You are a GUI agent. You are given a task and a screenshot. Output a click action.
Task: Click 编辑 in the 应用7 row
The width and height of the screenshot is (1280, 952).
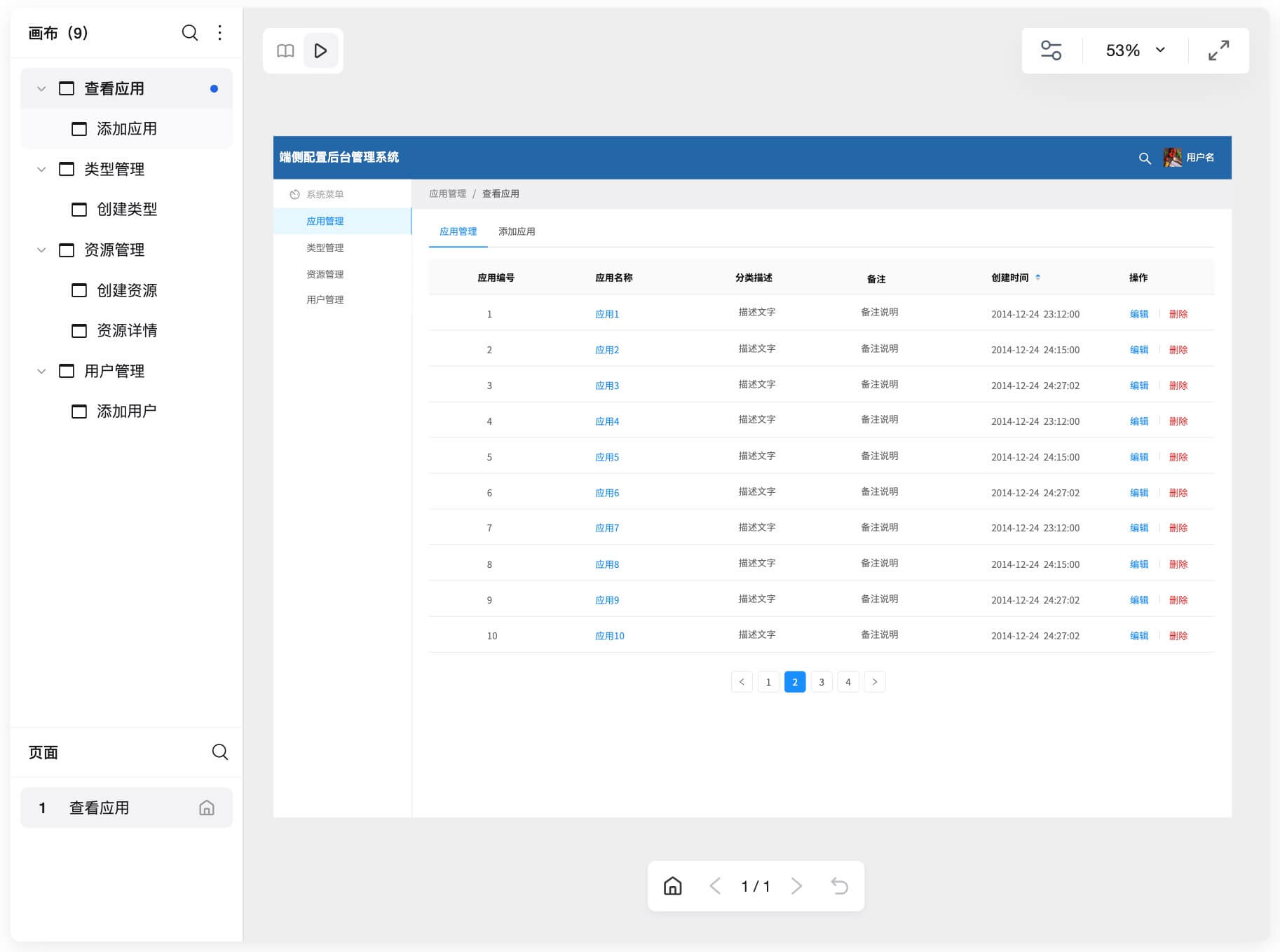[1139, 528]
